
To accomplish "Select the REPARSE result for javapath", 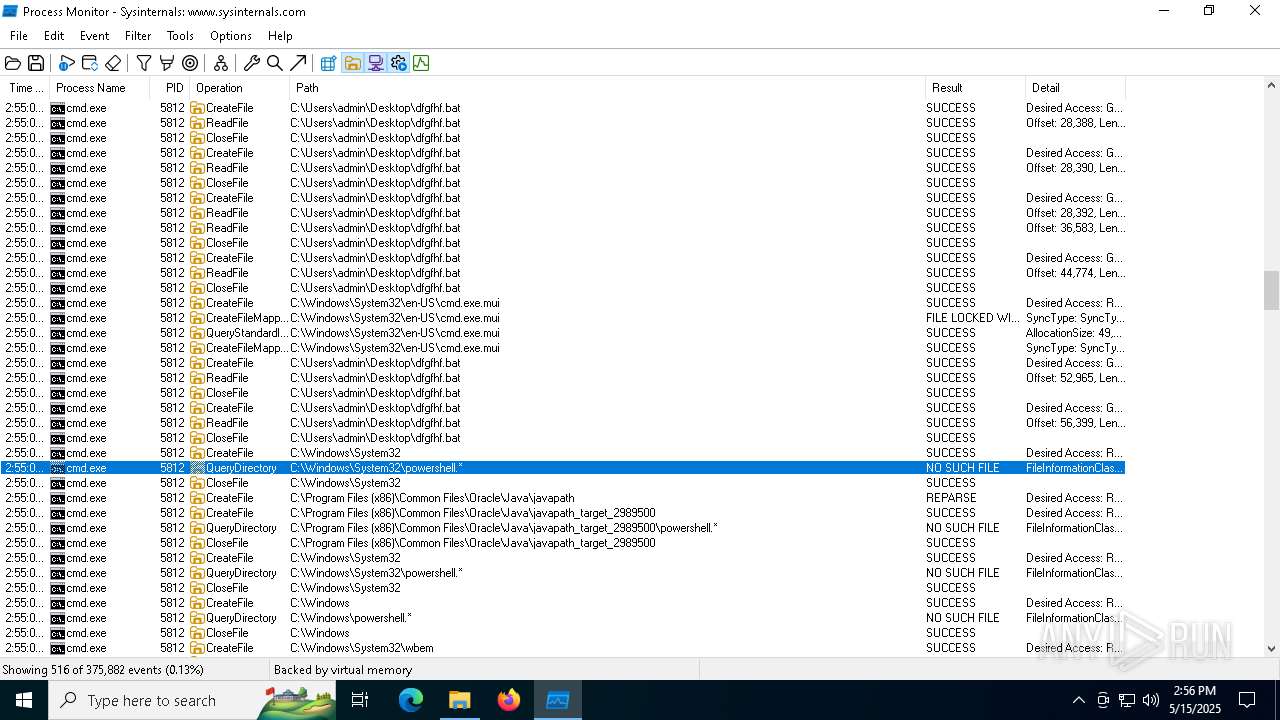I will pyautogui.click(x=951, y=498).
